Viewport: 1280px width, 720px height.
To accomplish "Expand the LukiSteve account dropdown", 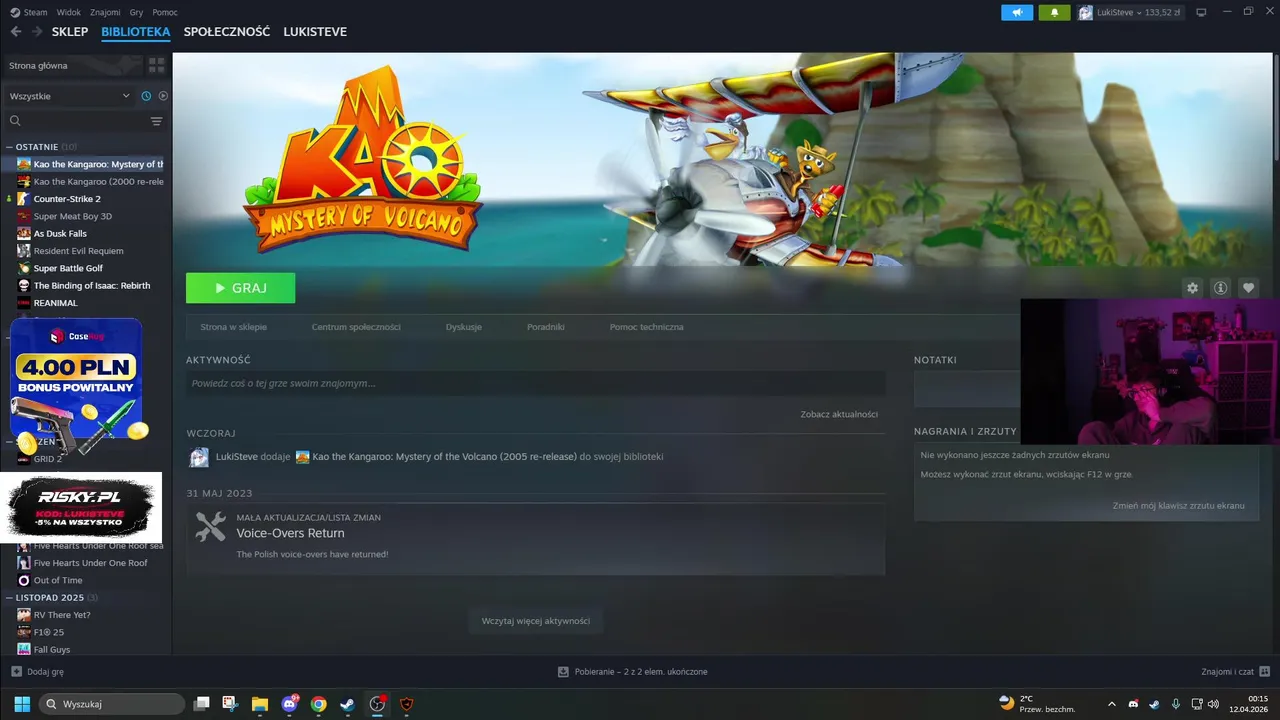I will 1129,12.
